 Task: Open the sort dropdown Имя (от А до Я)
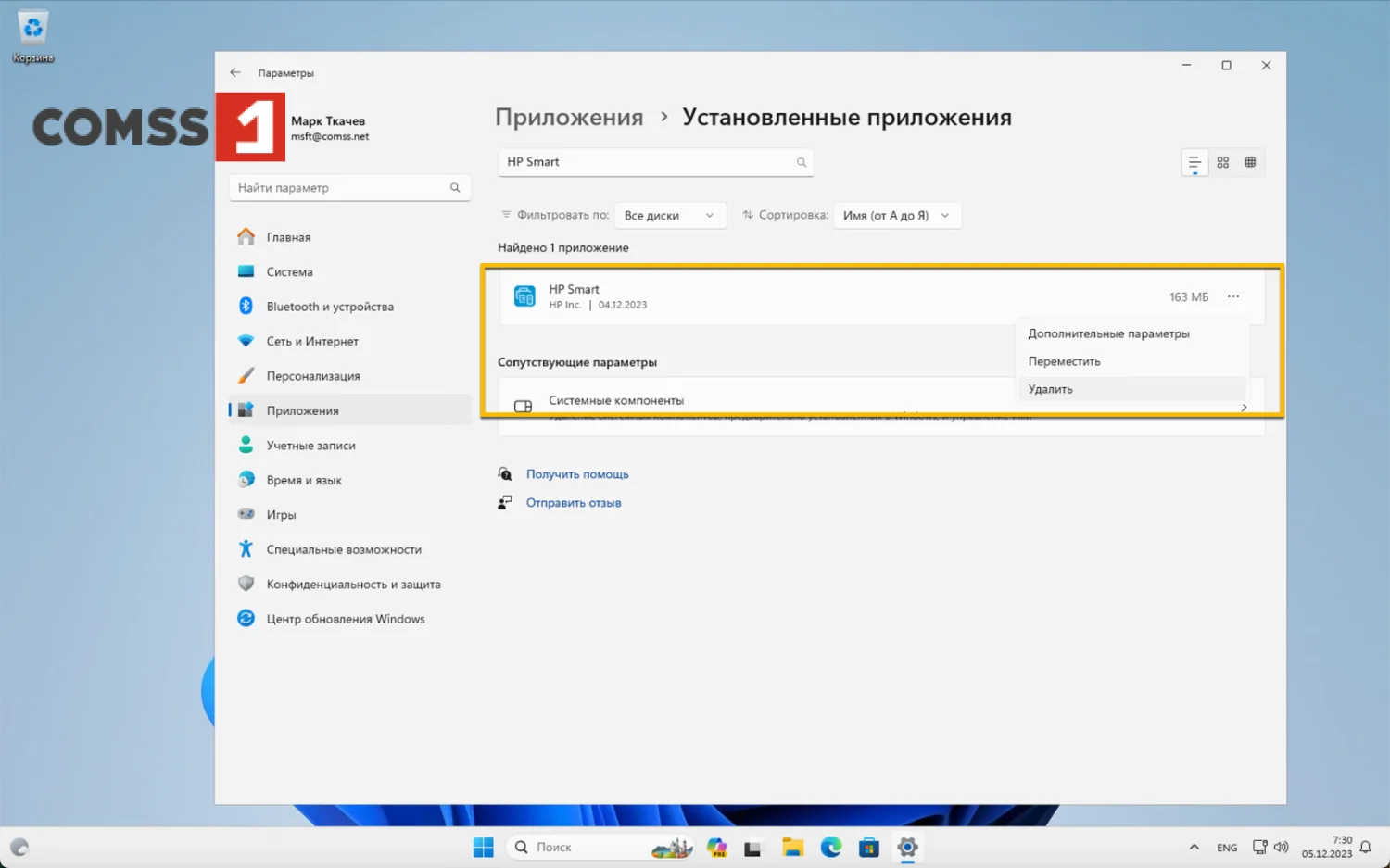click(x=897, y=215)
